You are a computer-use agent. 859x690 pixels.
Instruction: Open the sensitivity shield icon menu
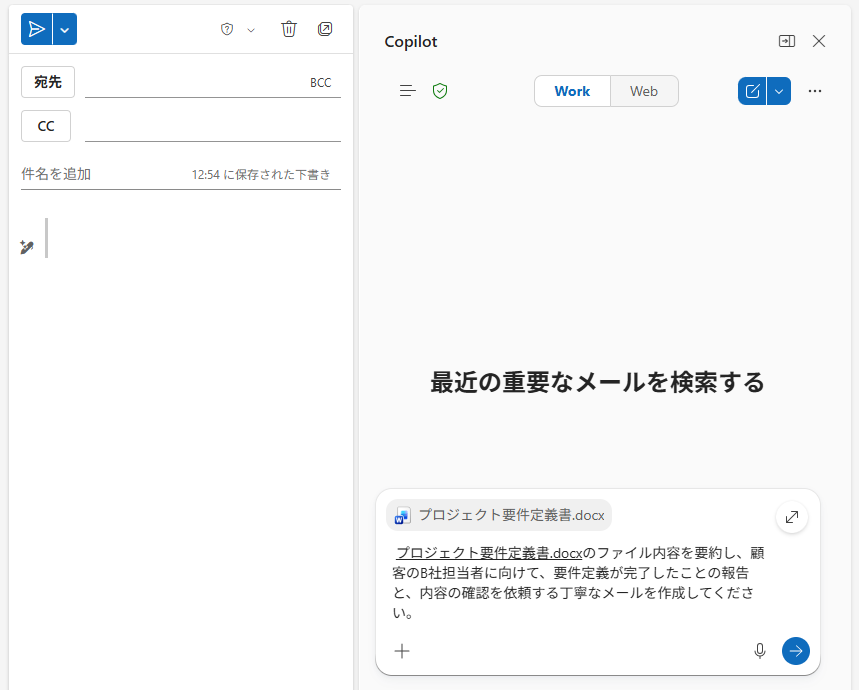coord(227,29)
